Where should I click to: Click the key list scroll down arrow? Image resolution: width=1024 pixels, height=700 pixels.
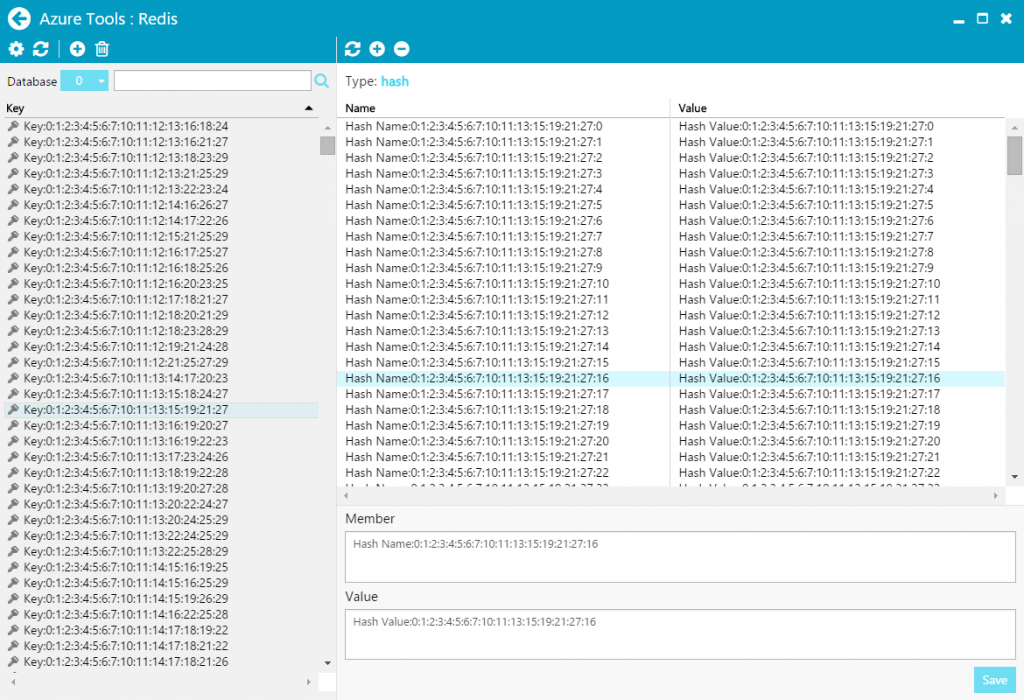[x=327, y=662]
